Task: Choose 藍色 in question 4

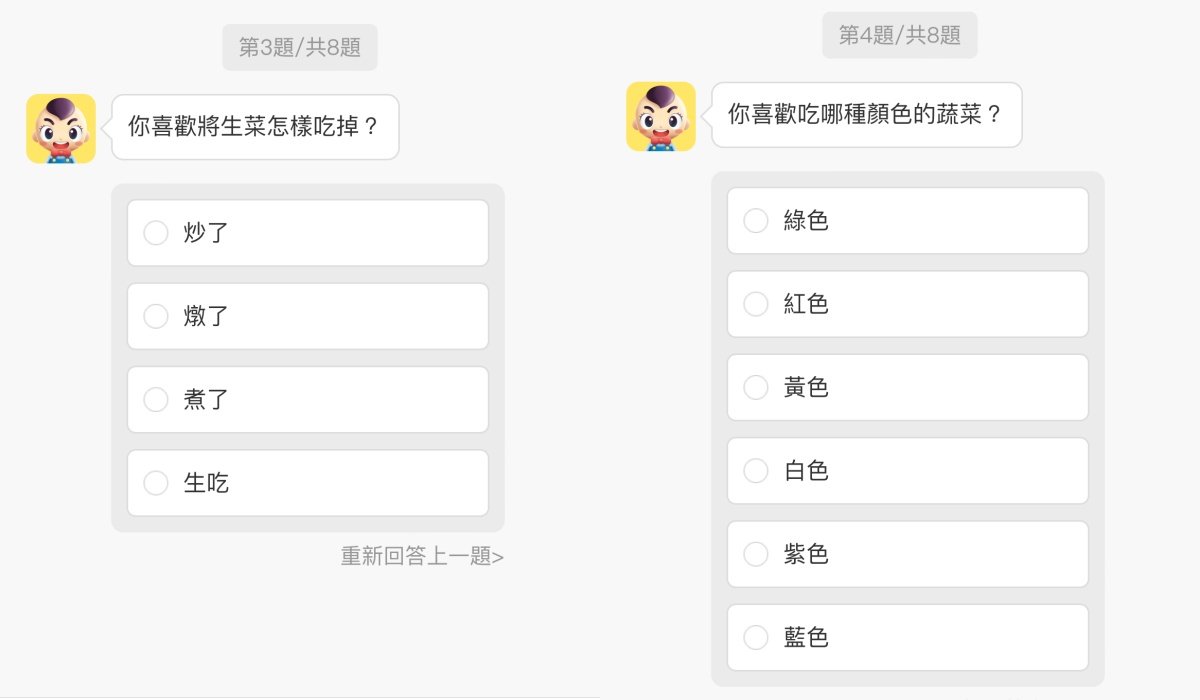Action: point(756,637)
